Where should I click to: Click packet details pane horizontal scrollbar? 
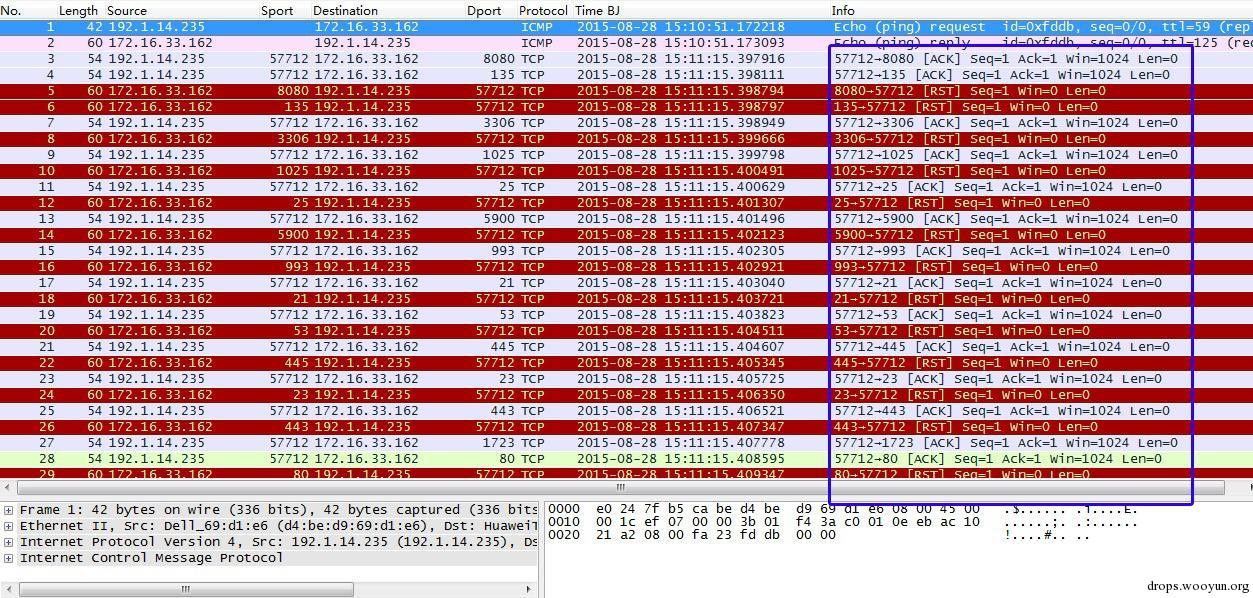click(x=180, y=589)
